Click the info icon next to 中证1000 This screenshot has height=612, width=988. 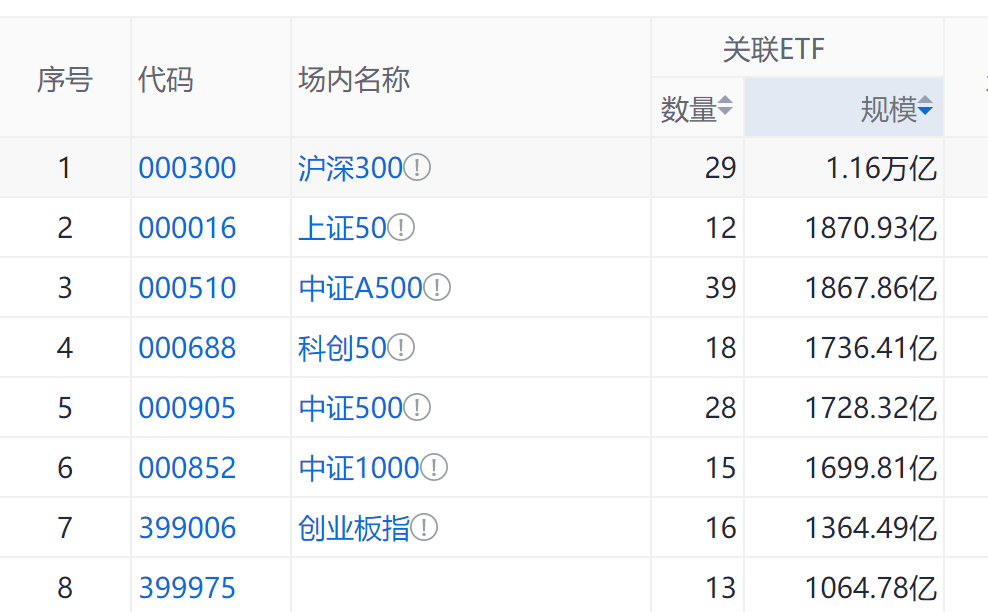tap(434, 468)
